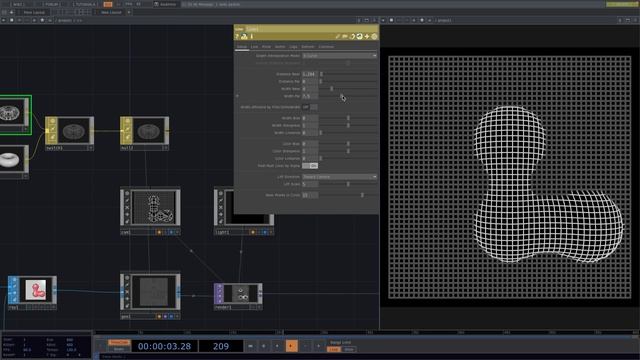Screen dimensions: 640x360
Task: Click second icon in the viewer pane bar
Action: (x=391, y=20)
